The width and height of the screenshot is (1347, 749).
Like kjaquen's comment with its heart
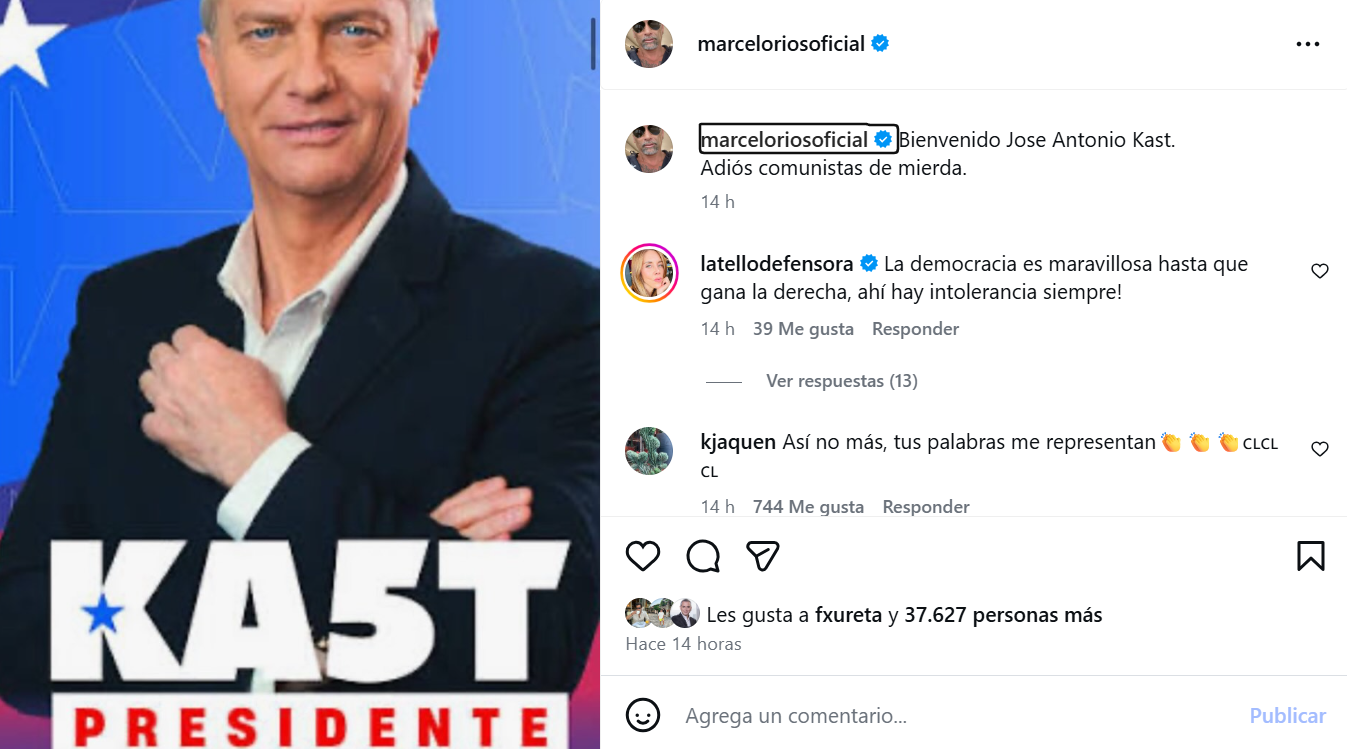pyautogui.click(x=1320, y=449)
